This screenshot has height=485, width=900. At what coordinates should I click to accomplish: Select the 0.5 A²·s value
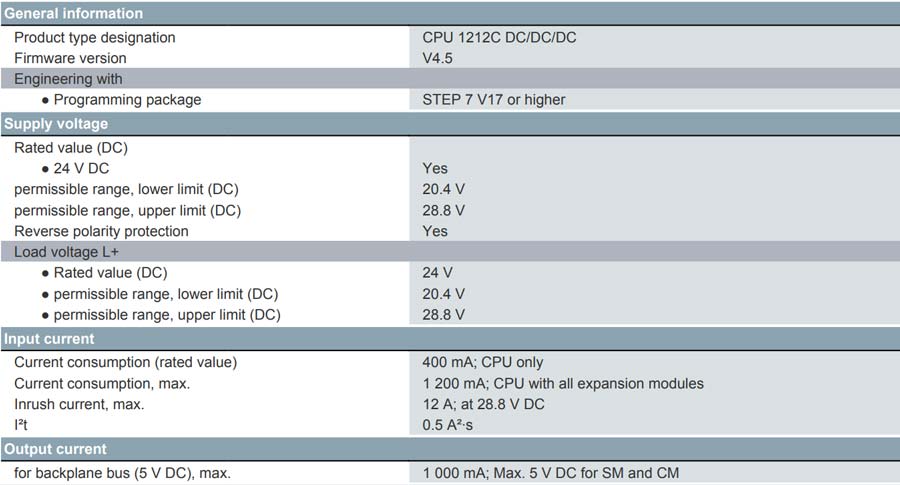click(448, 425)
